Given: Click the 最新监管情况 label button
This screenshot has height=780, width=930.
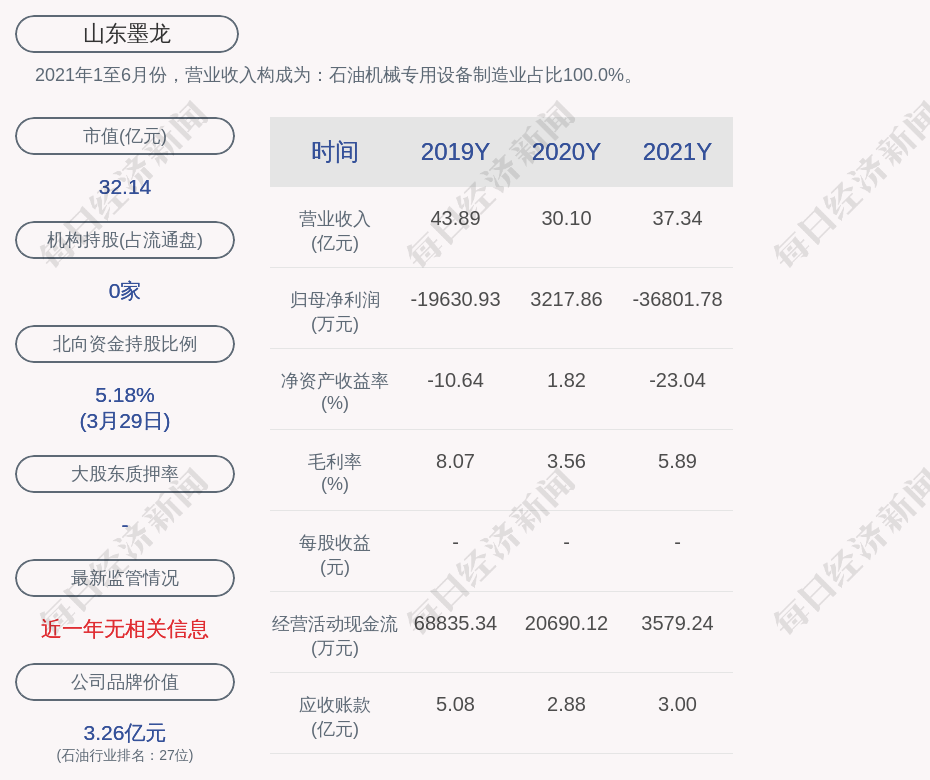Looking at the screenshot, I should click(x=125, y=578).
